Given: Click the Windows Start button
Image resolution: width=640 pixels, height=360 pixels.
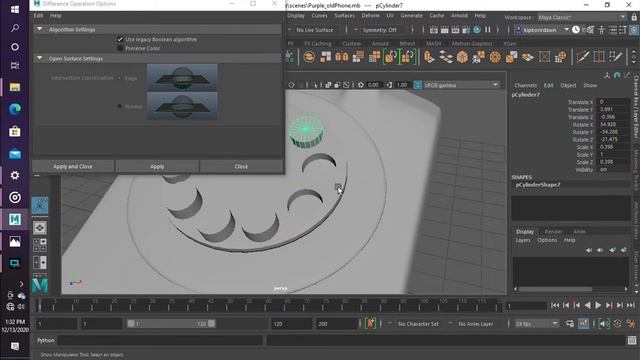Looking at the screenshot, I should 15,9.
